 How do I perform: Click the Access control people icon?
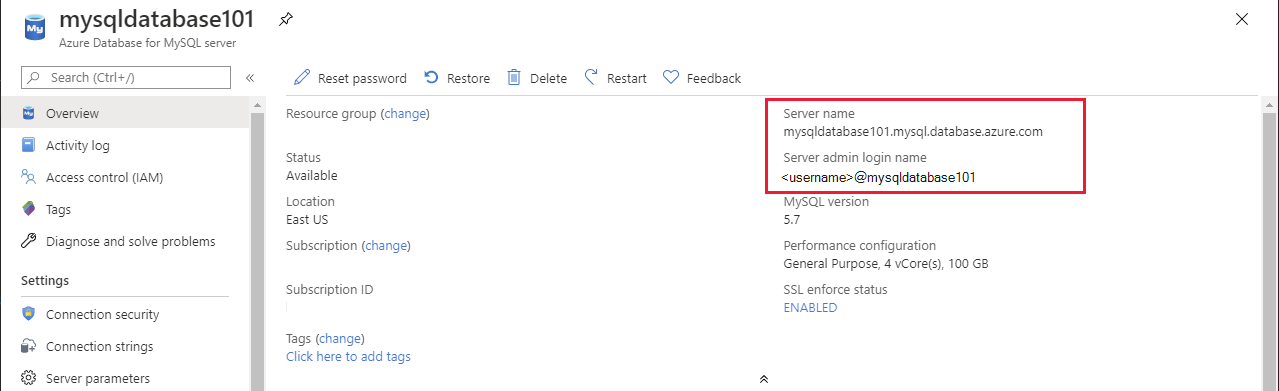29,177
